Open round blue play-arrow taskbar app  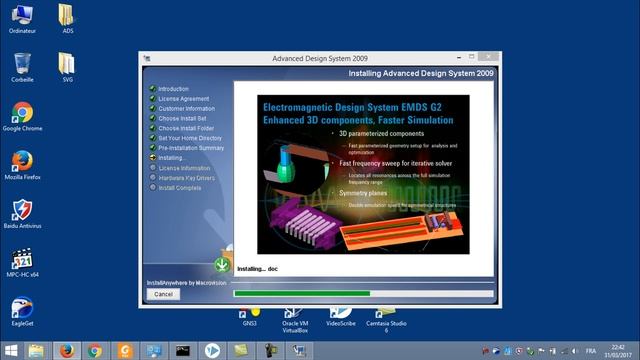tap(212, 351)
